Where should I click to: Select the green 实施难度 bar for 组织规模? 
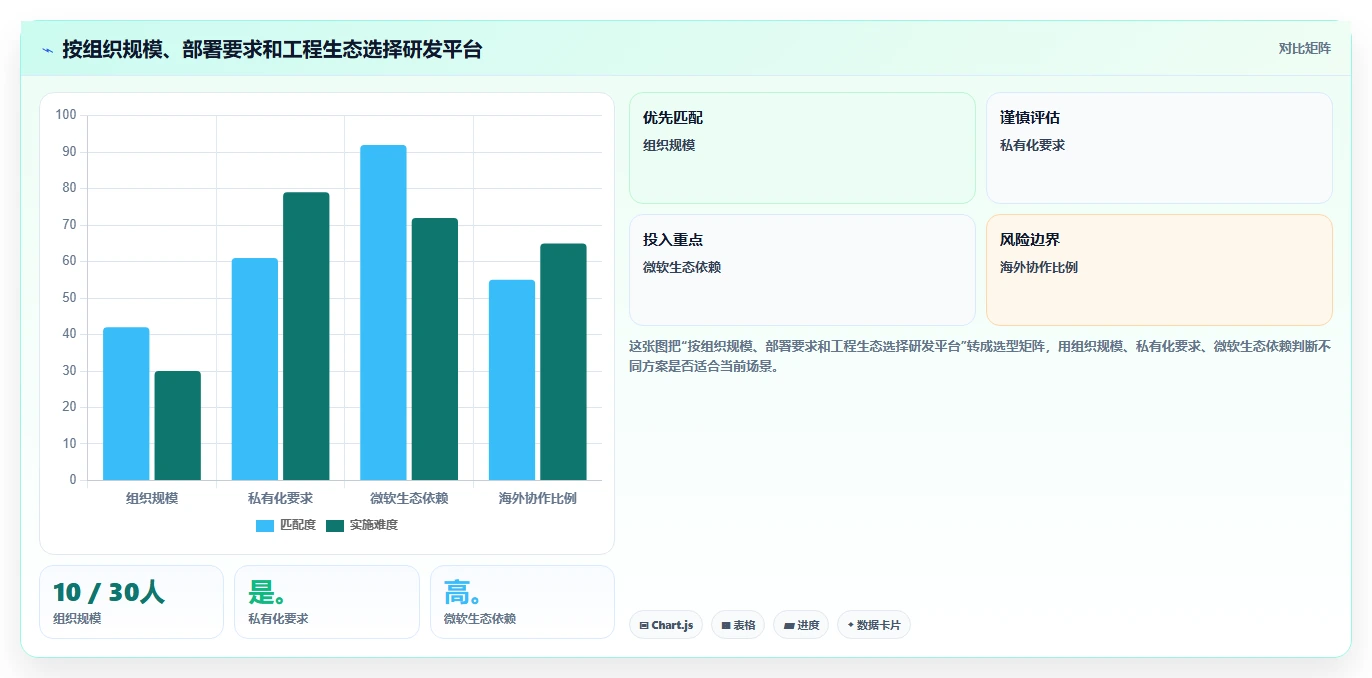177,426
